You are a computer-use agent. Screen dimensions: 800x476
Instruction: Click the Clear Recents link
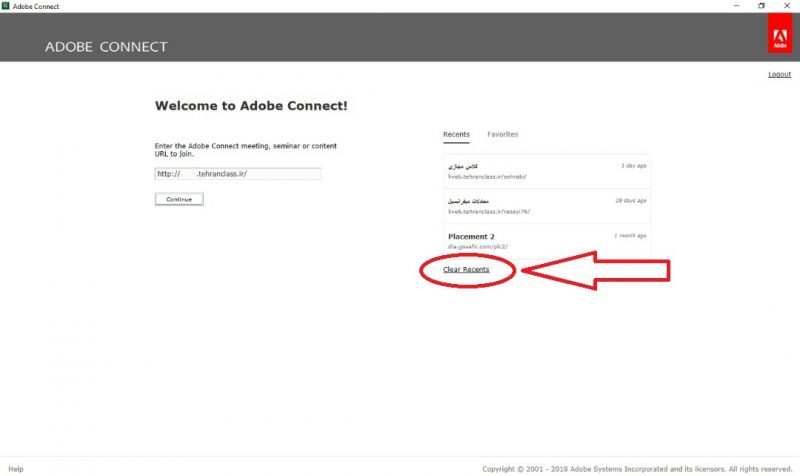[x=466, y=269]
